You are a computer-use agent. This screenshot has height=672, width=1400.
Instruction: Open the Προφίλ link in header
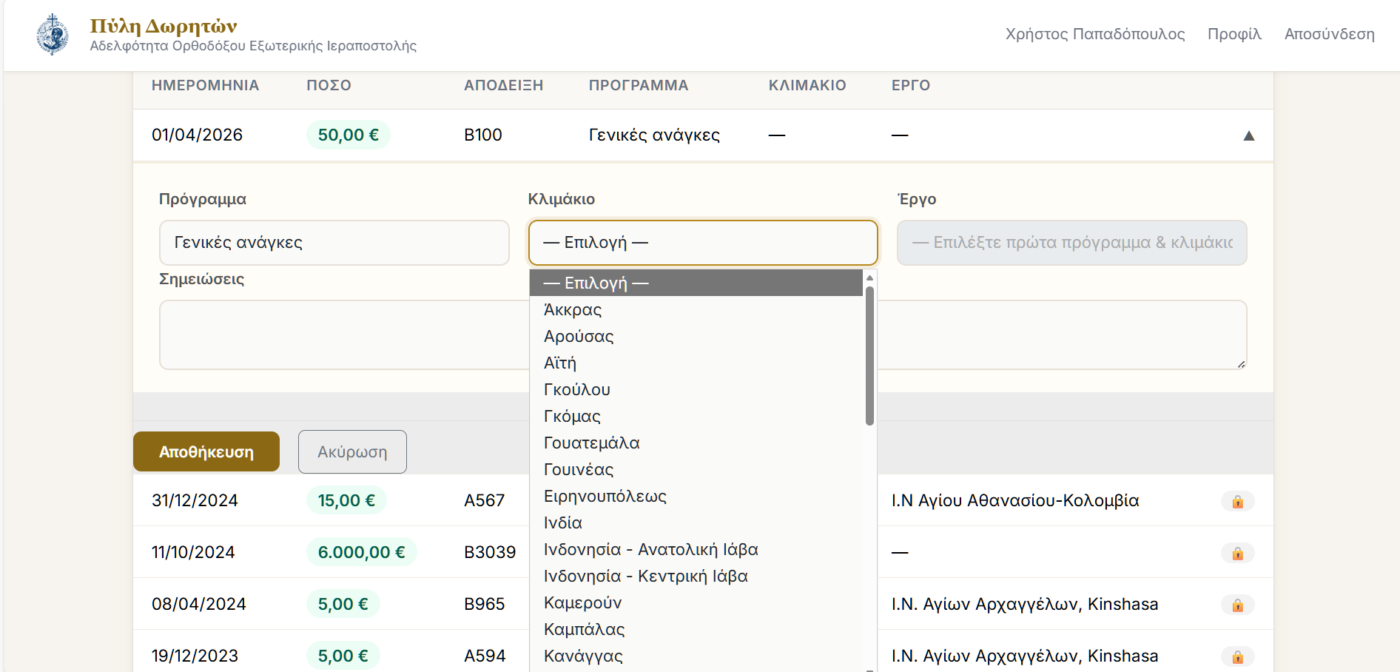coord(1234,34)
